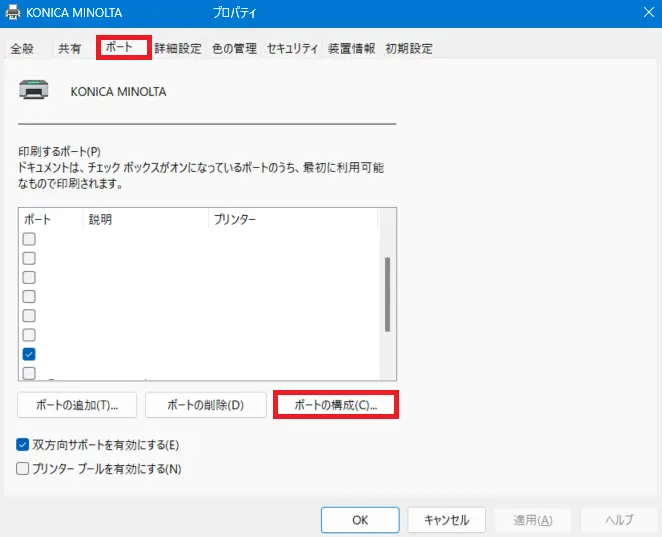The image size is (662, 537).
Task: Open the 装置情報 tab
Action: click(x=352, y=48)
